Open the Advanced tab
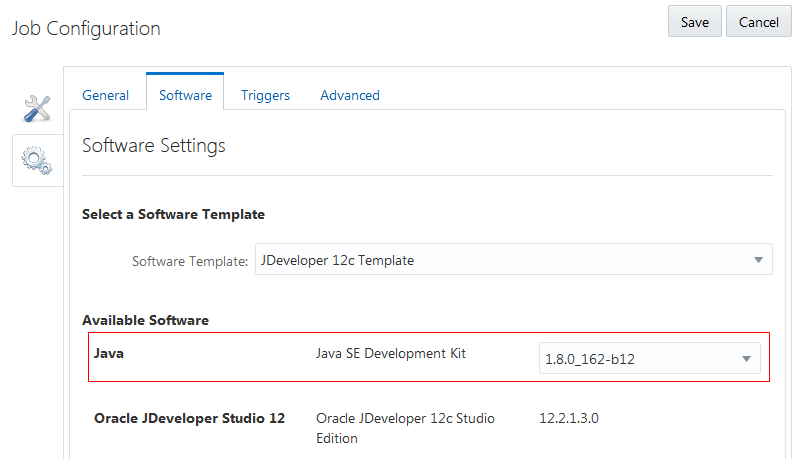Image resolution: width=800 pixels, height=459 pixels. (350, 95)
